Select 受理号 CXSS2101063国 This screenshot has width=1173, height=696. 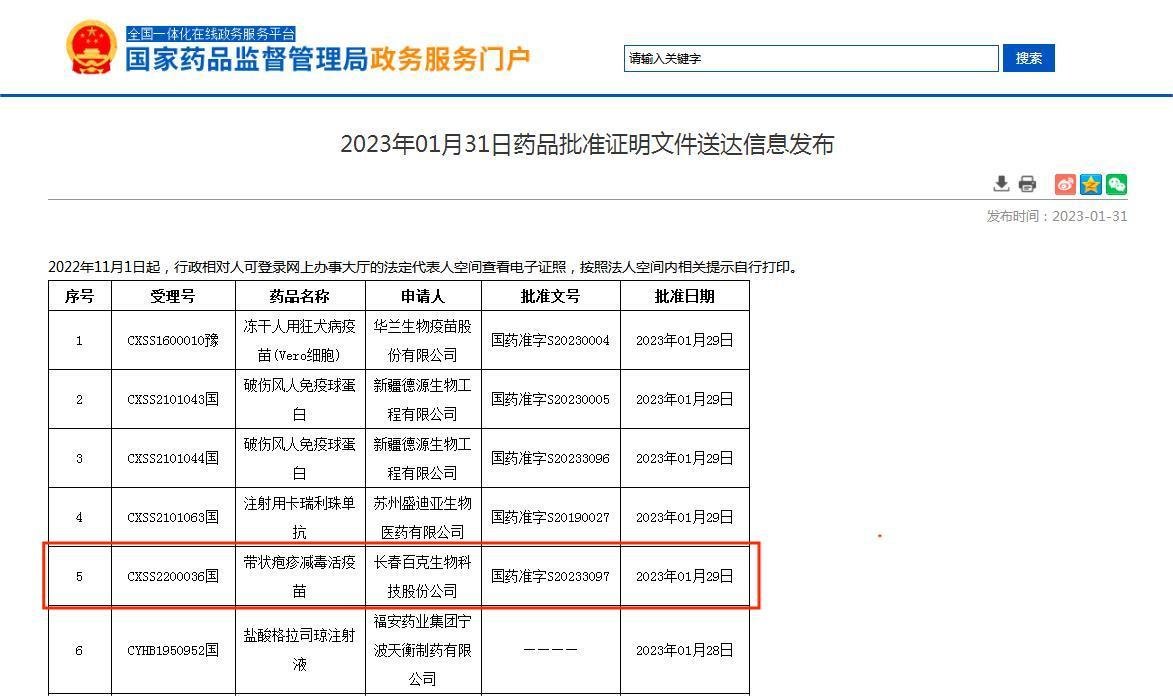(x=173, y=518)
